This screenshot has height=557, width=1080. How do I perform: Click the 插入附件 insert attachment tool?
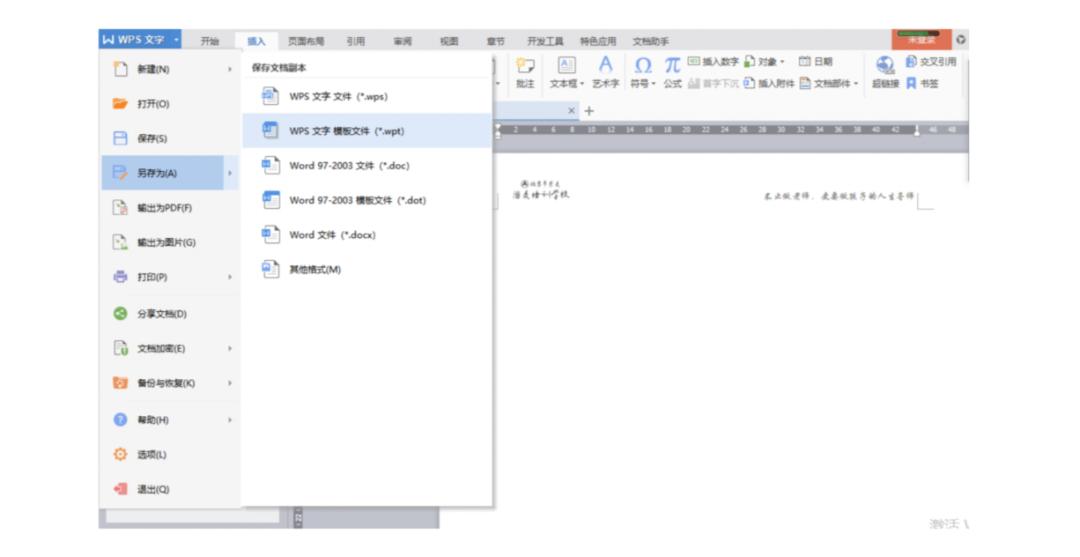(769, 83)
